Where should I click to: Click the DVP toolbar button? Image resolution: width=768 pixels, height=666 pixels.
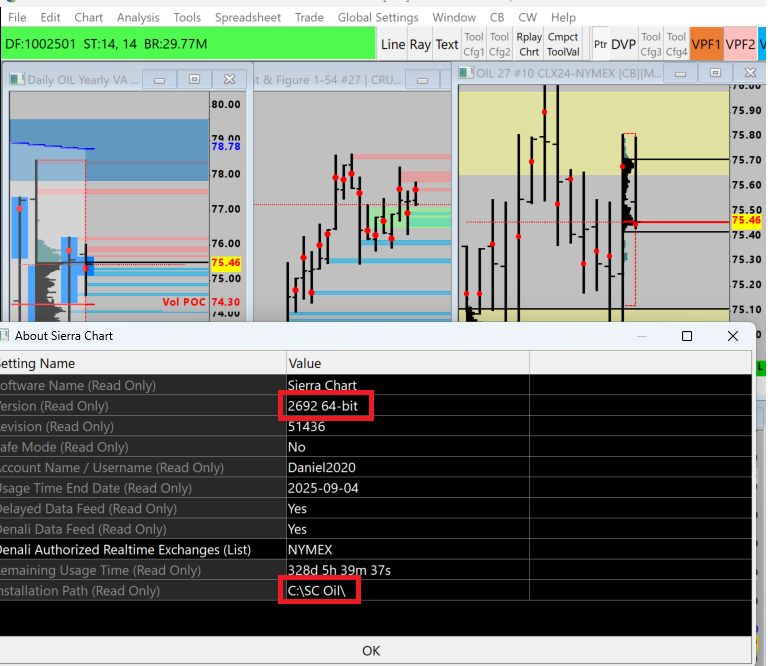click(x=624, y=45)
